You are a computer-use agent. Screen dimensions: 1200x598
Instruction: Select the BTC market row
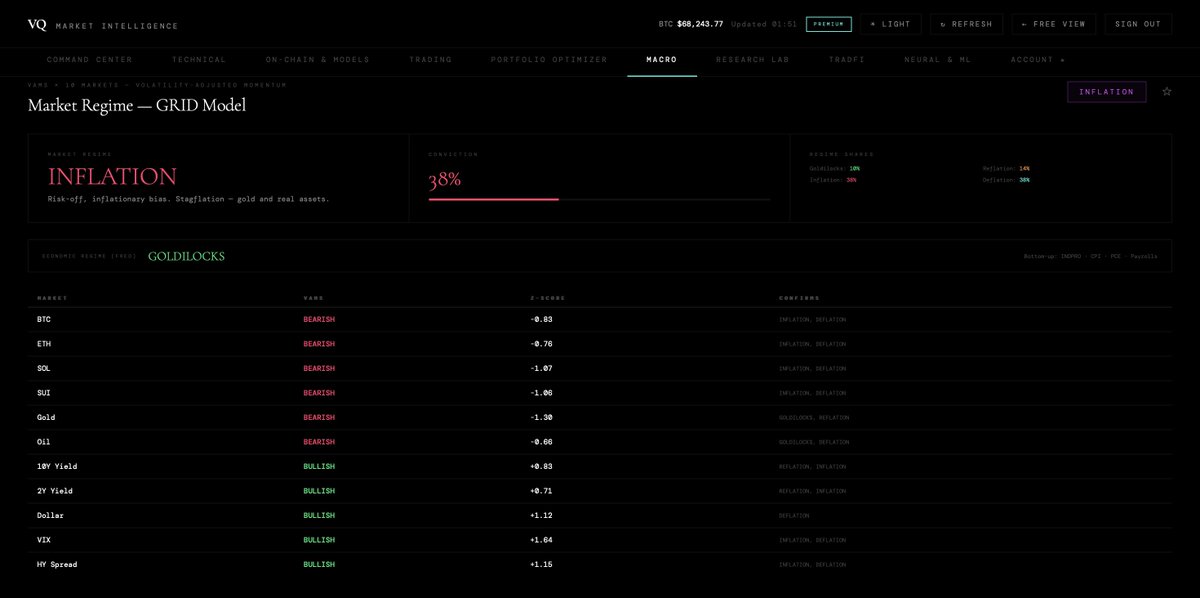coord(600,319)
